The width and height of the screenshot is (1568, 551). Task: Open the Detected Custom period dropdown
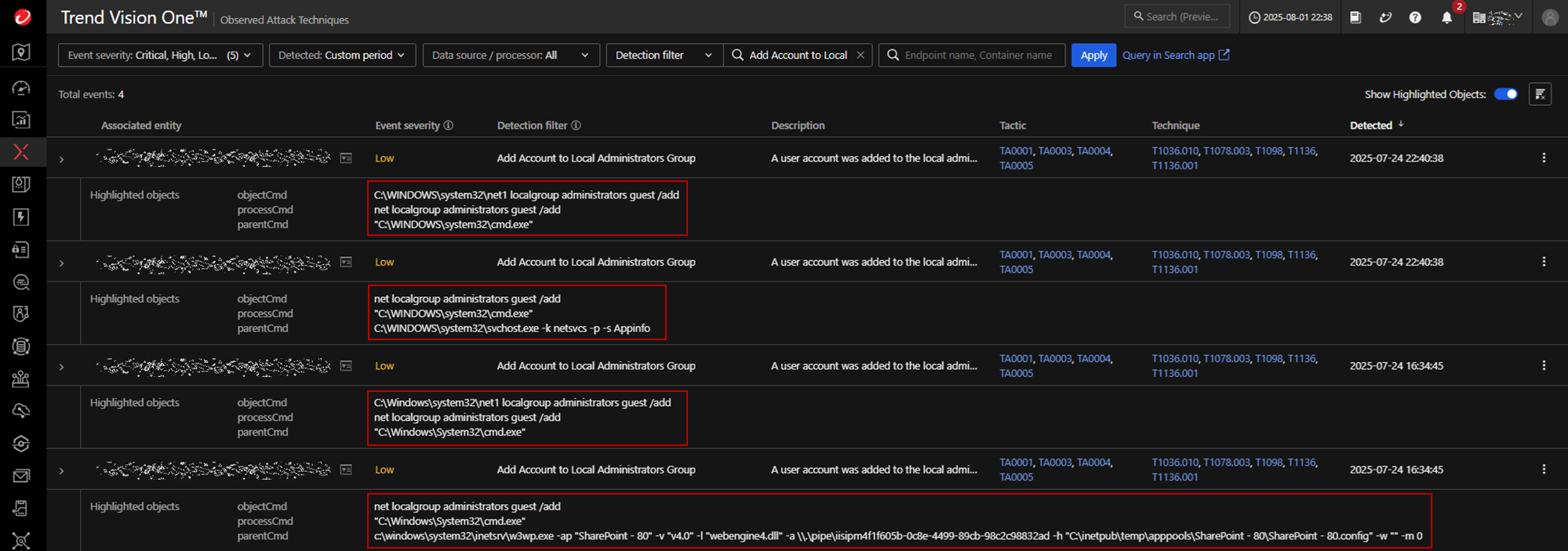342,55
